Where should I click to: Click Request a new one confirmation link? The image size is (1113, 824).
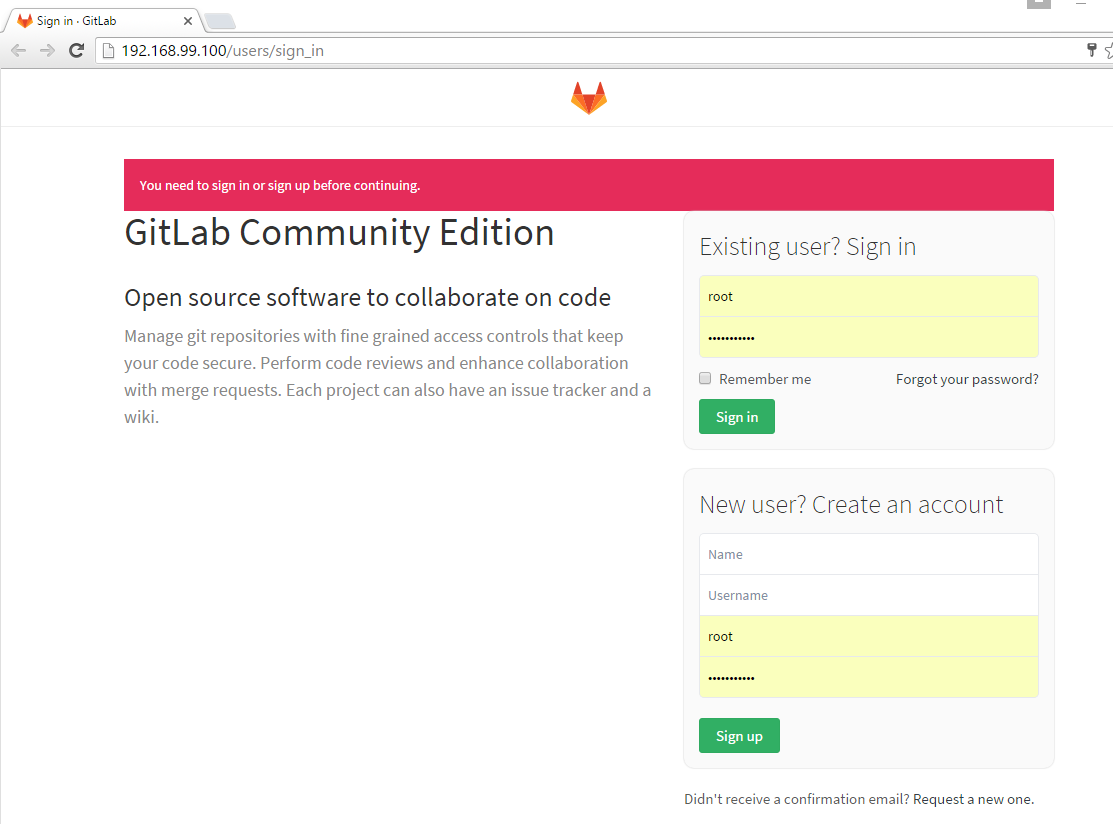tap(973, 799)
